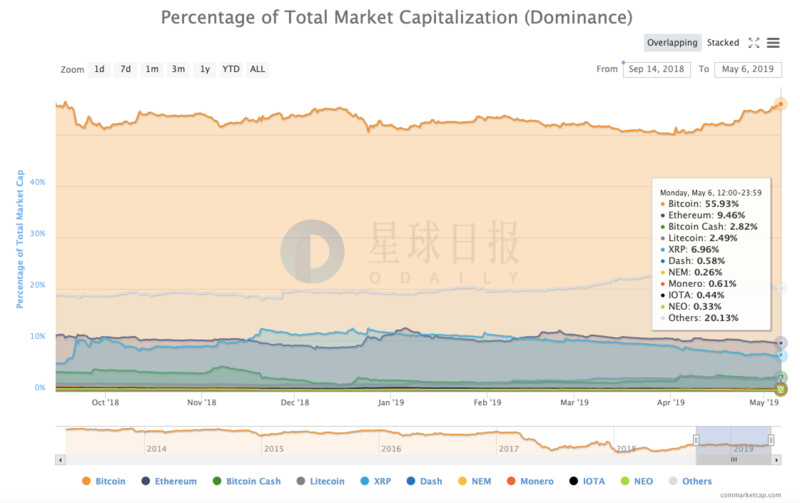Click XRP end-point marker on chart
The image size is (800, 503).
click(x=780, y=356)
